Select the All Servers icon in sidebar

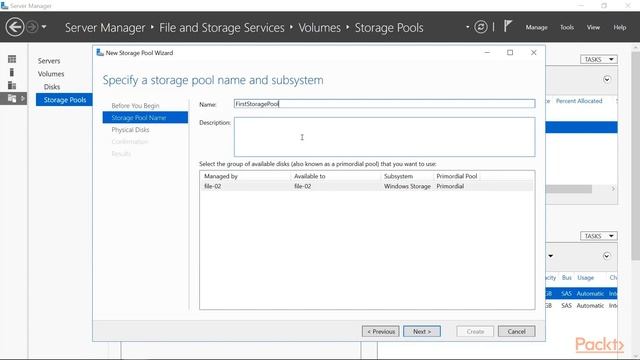point(12,85)
